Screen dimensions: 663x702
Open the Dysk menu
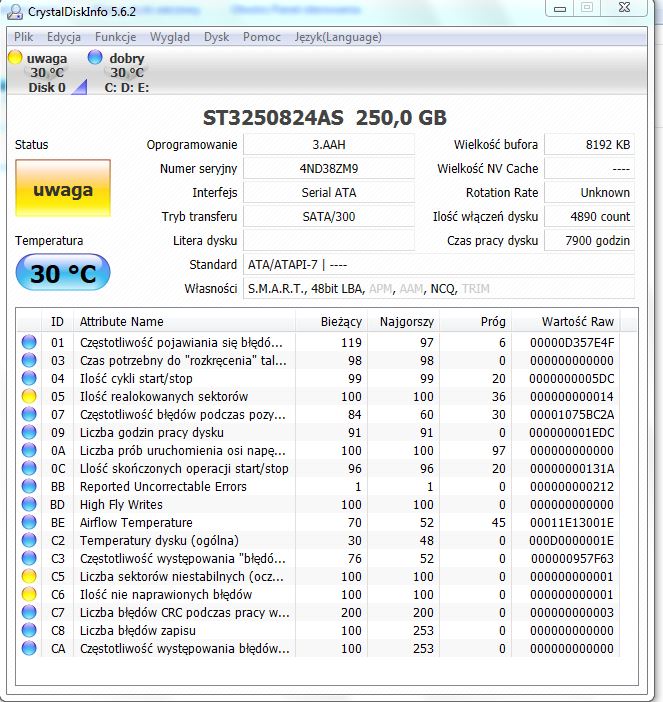[217, 37]
